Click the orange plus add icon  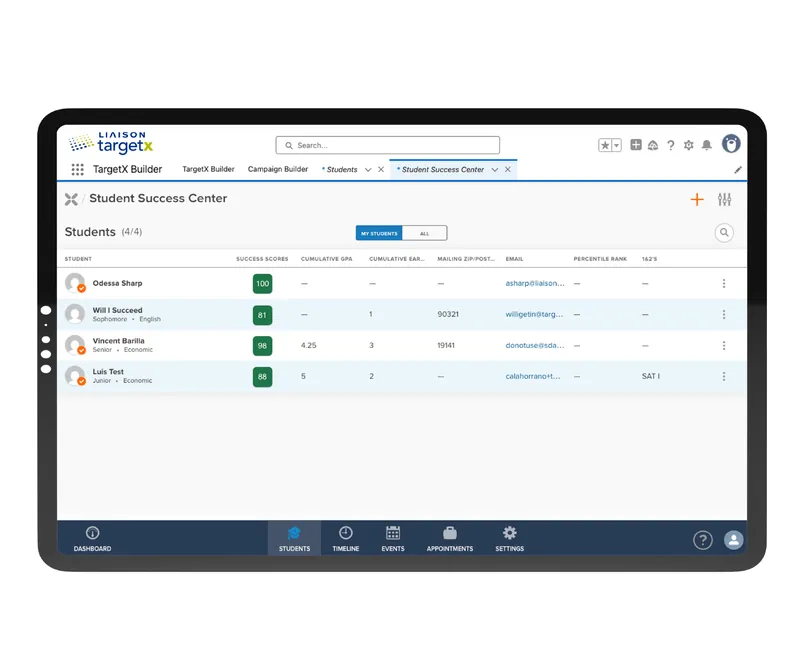coord(696,200)
